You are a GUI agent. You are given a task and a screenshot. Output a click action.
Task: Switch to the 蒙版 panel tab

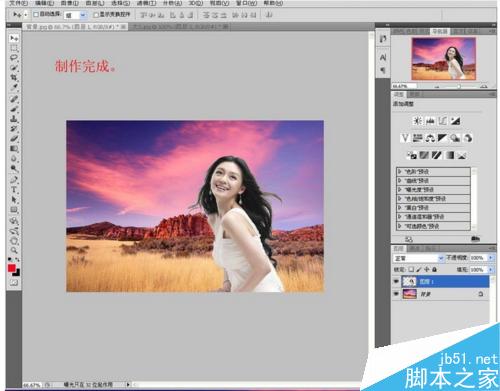coord(414,95)
